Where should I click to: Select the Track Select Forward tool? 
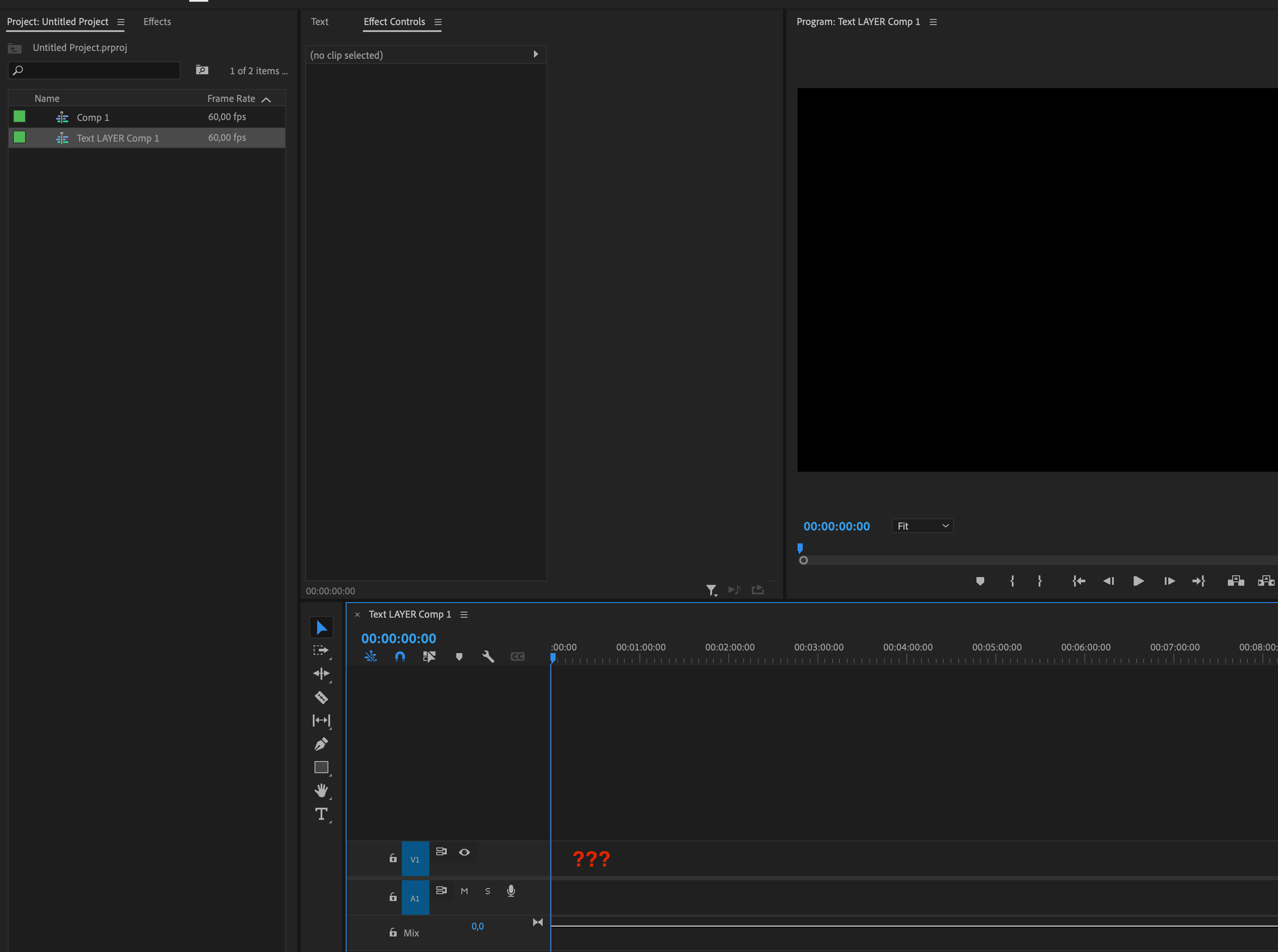pyautogui.click(x=322, y=650)
